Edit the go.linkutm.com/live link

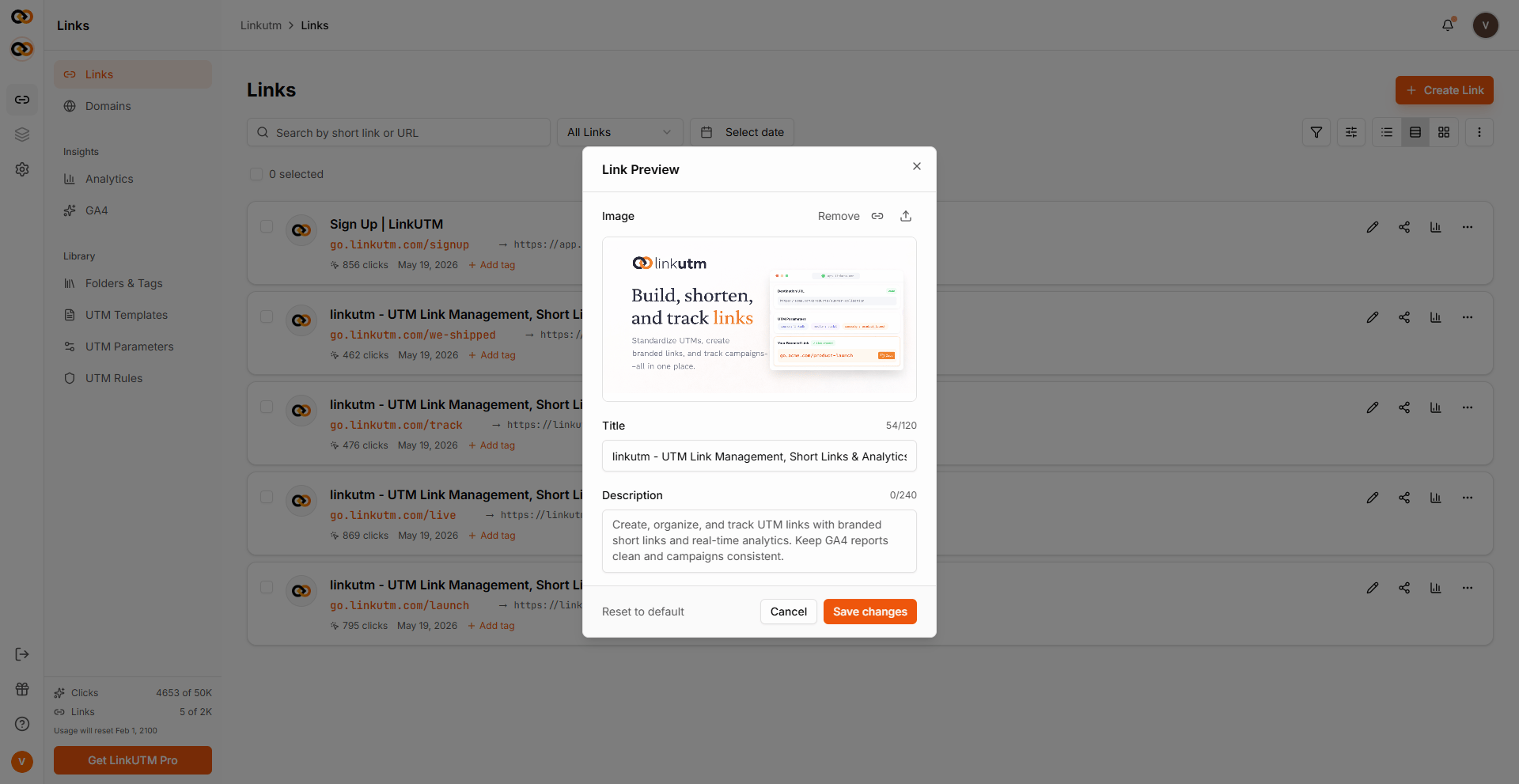pos(1373,498)
